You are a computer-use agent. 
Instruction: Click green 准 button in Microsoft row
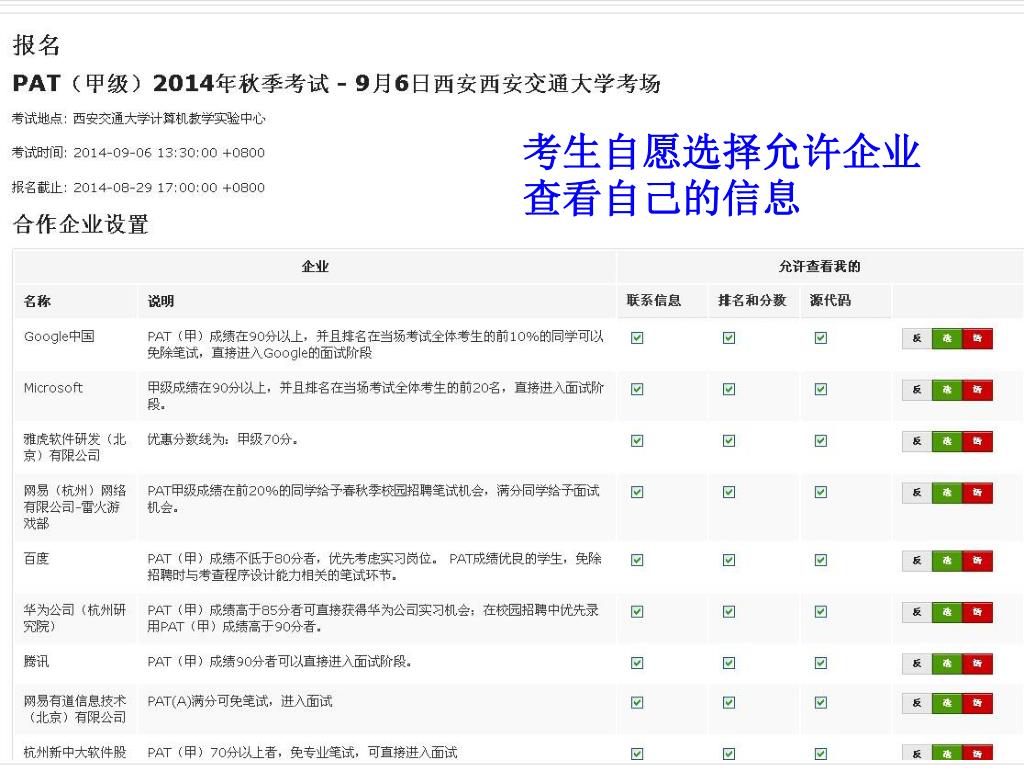pyautogui.click(x=947, y=390)
